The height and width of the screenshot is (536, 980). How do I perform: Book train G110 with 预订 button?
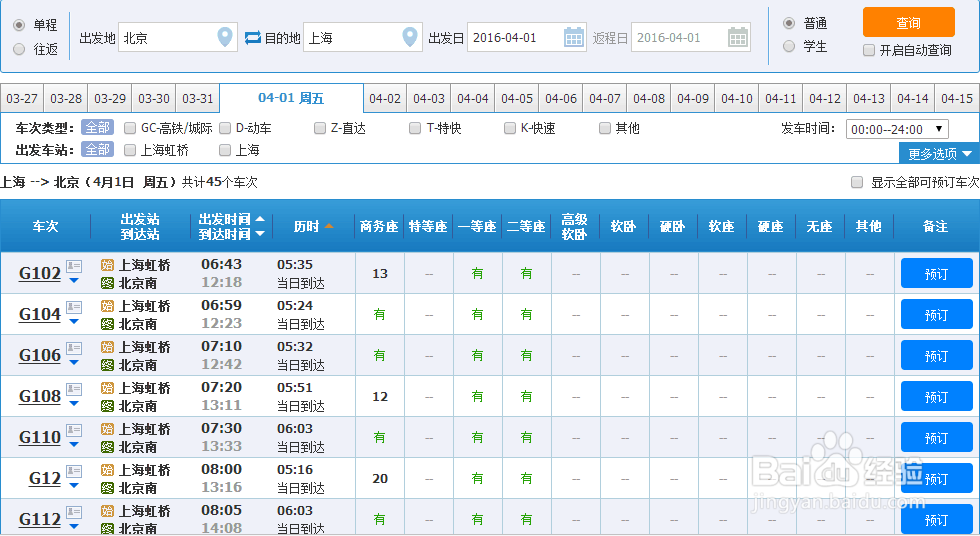(936, 437)
